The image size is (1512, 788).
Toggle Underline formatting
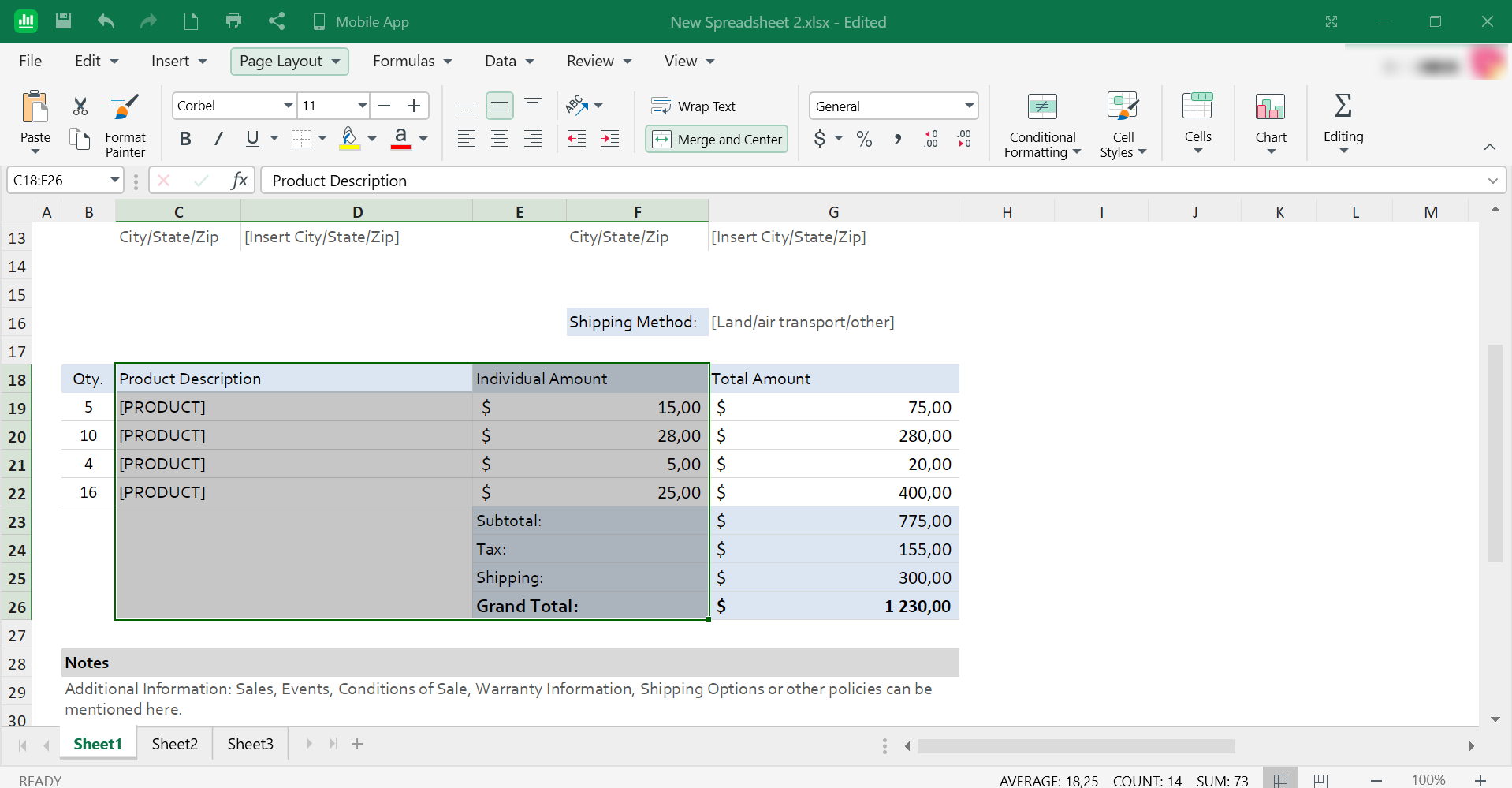coord(252,139)
